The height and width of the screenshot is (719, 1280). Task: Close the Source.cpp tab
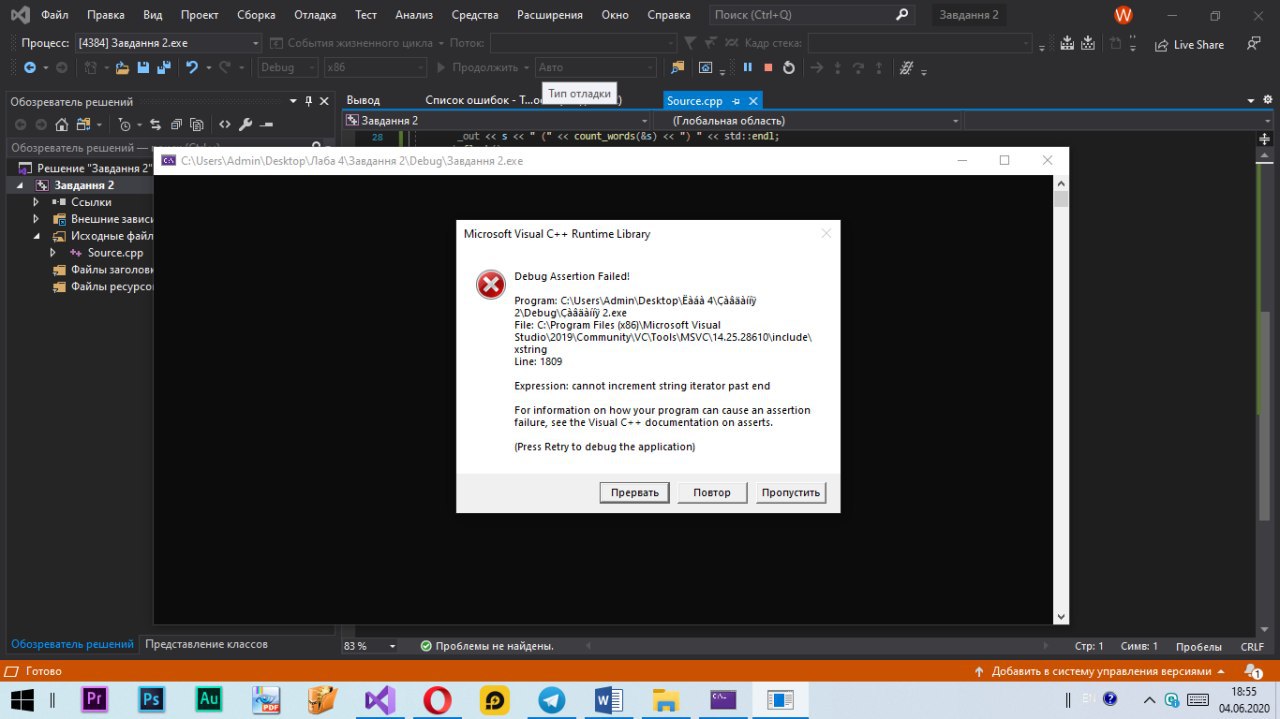tap(753, 101)
